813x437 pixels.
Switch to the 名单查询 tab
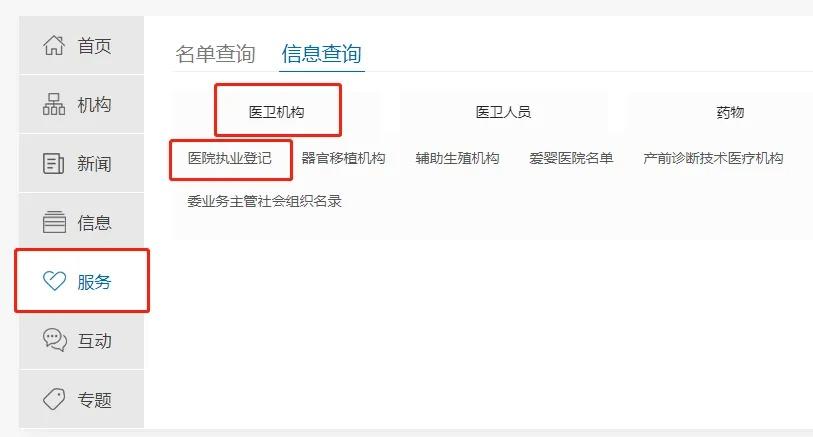215,54
